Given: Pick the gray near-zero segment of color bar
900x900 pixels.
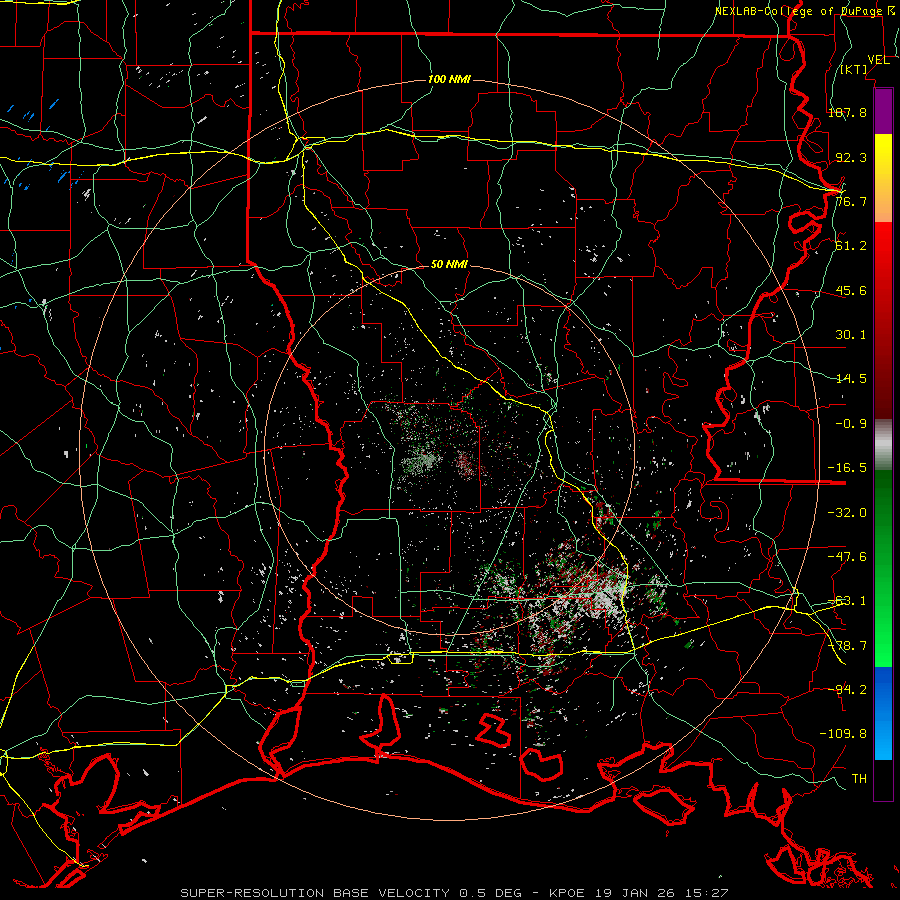Looking at the screenshot, I should (x=883, y=445).
